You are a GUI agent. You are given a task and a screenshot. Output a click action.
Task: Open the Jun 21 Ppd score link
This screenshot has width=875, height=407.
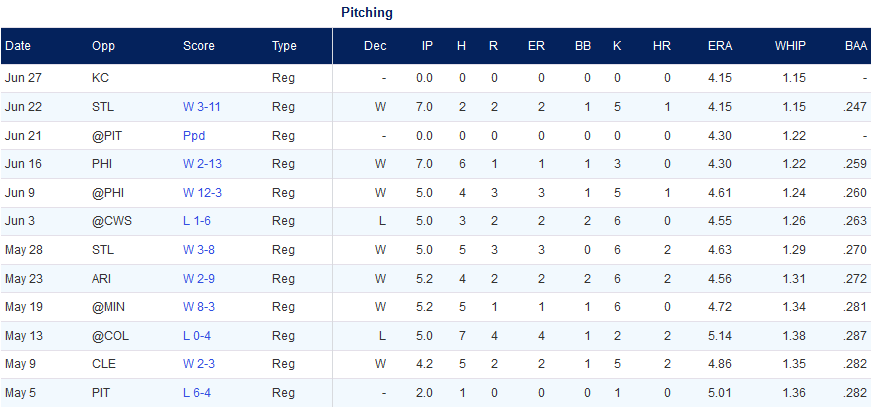click(194, 136)
